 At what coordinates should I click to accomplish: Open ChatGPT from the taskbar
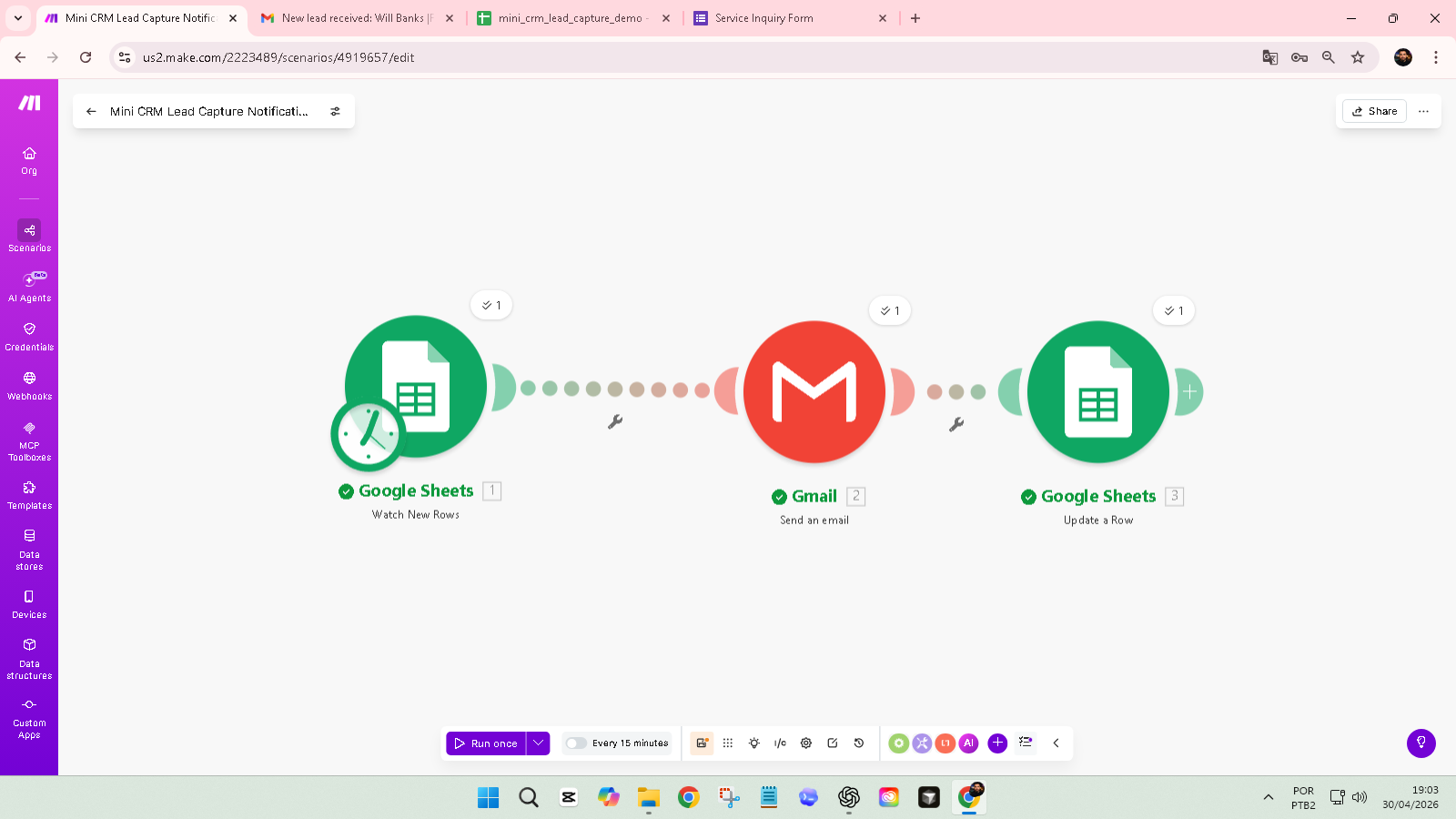[x=849, y=797]
